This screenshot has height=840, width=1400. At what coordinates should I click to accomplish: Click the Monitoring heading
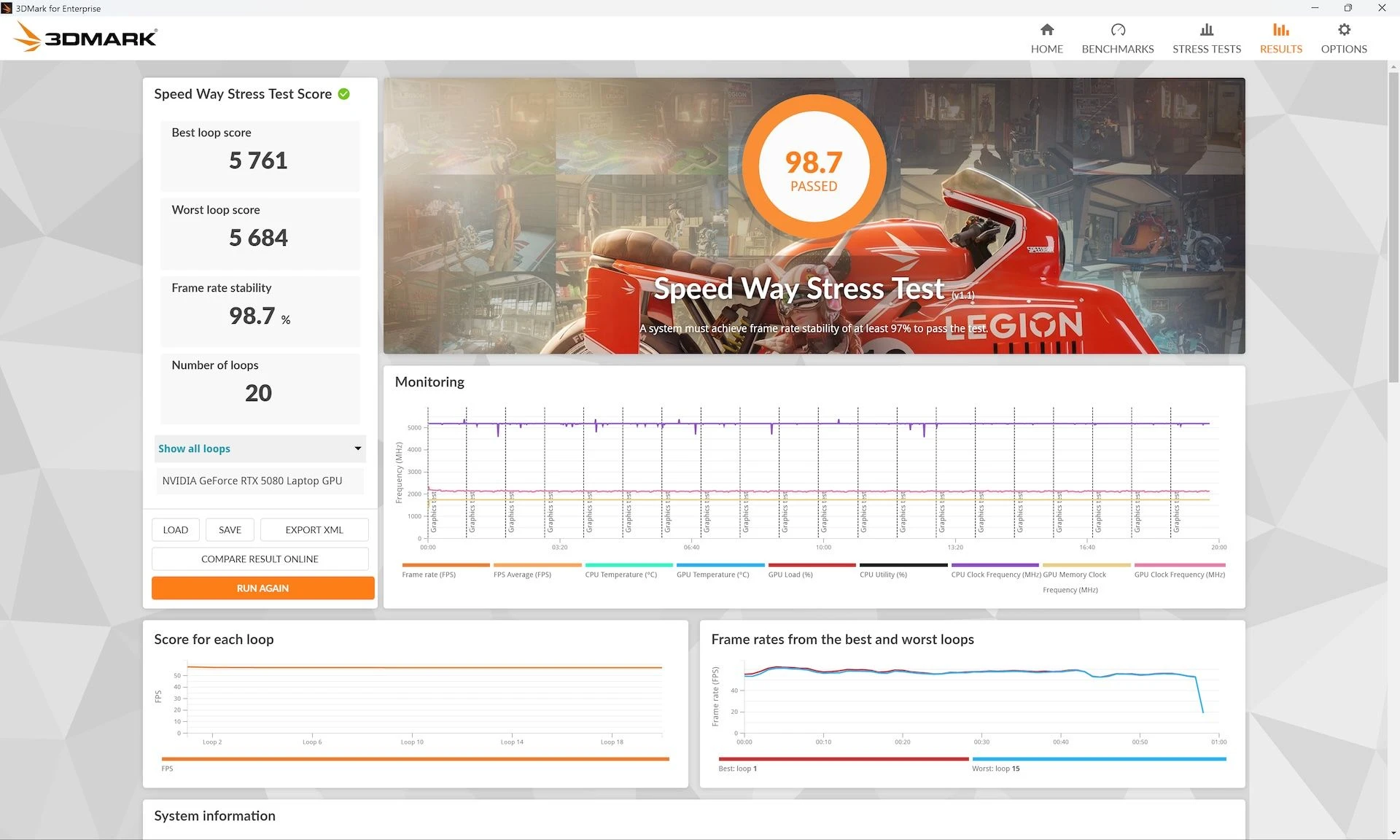pyautogui.click(x=429, y=382)
